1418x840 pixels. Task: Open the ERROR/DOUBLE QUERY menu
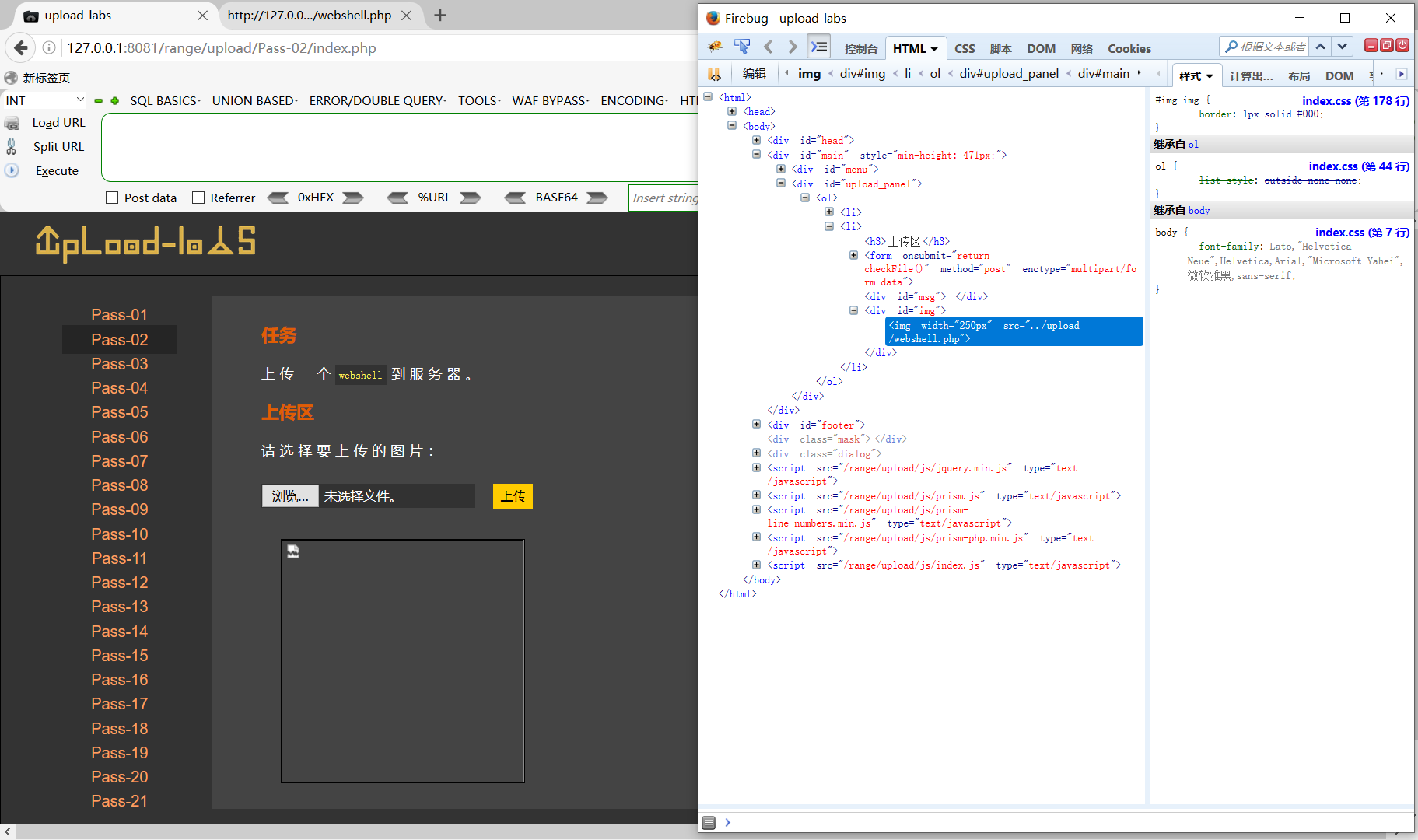coord(378,100)
